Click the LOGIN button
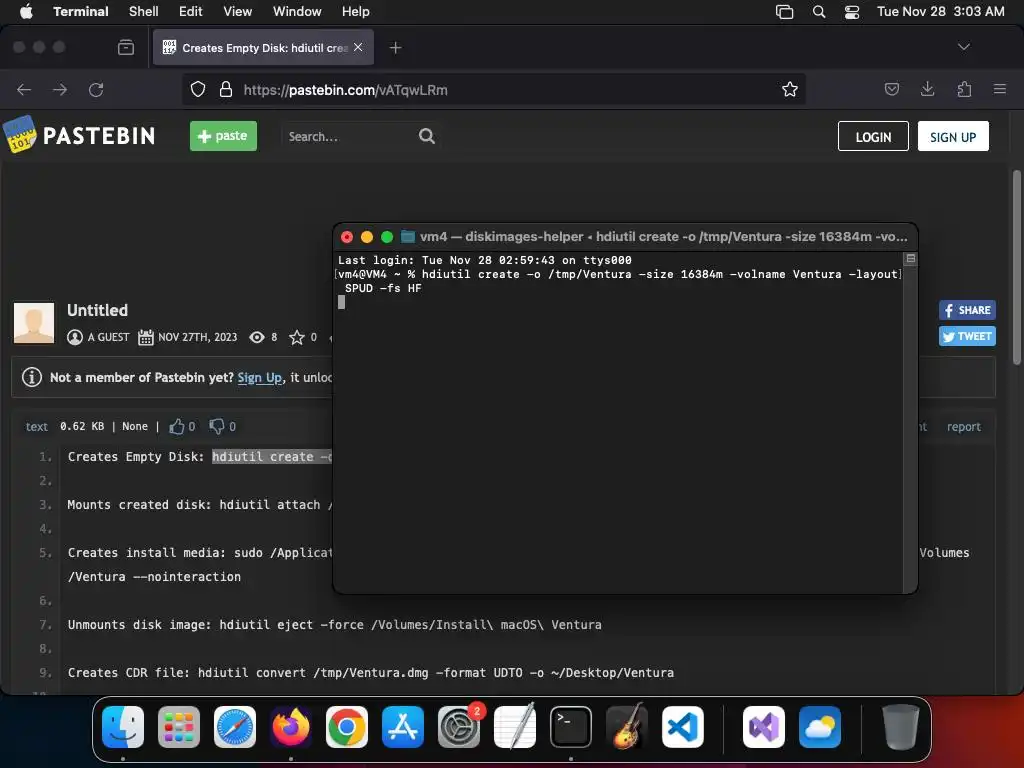Screen dimensions: 1024x768 tap(873, 136)
